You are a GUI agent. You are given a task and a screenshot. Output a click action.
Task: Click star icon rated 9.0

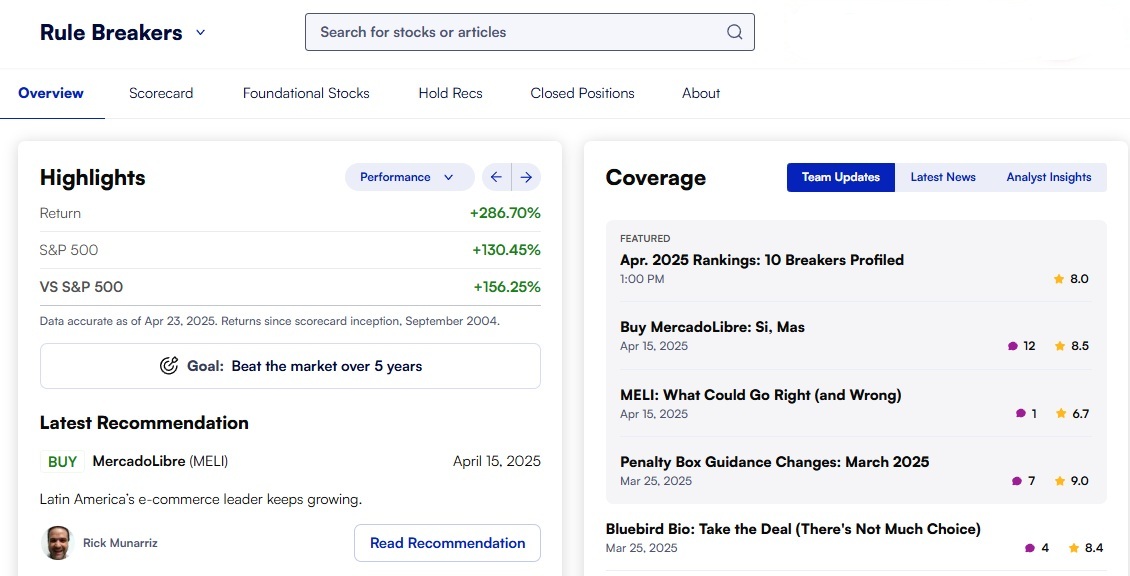coord(1059,481)
